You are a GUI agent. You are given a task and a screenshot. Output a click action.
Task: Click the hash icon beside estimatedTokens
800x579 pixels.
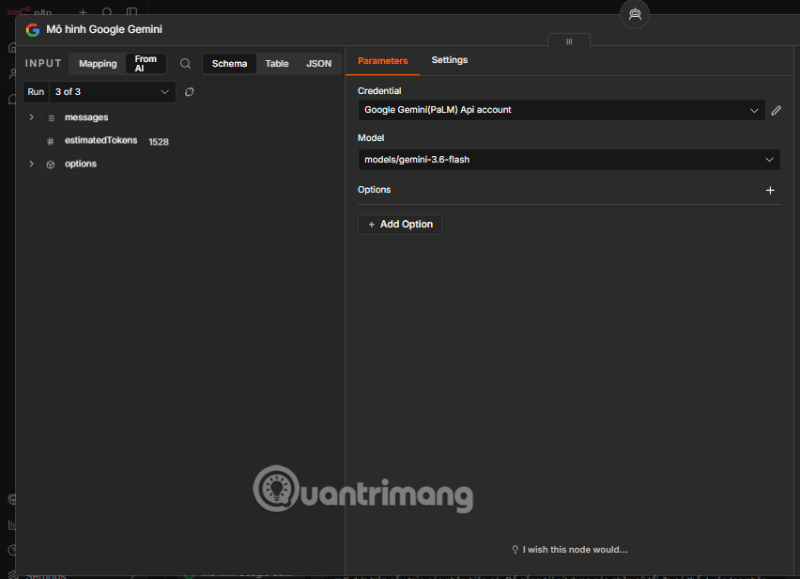click(50, 141)
